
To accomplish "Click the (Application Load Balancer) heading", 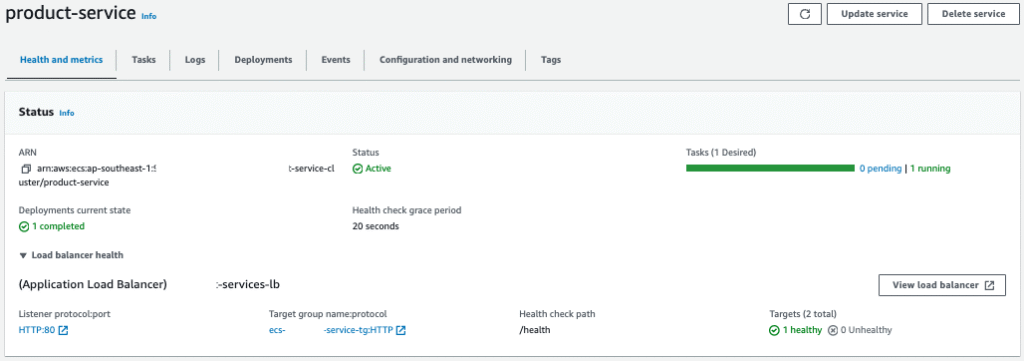I will coord(93,285).
